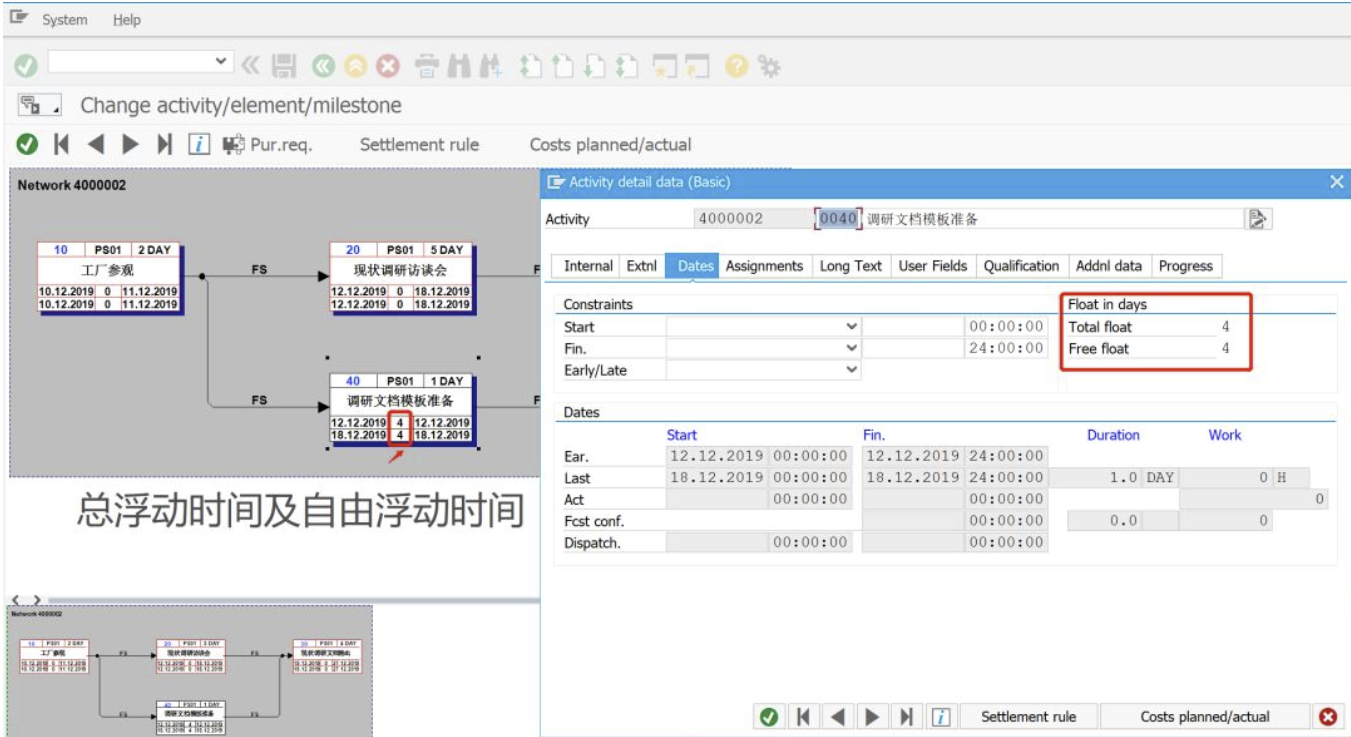Switch to the Addnl data tab
The height and width of the screenshot is (737, 1351).
click(1108, 266)
